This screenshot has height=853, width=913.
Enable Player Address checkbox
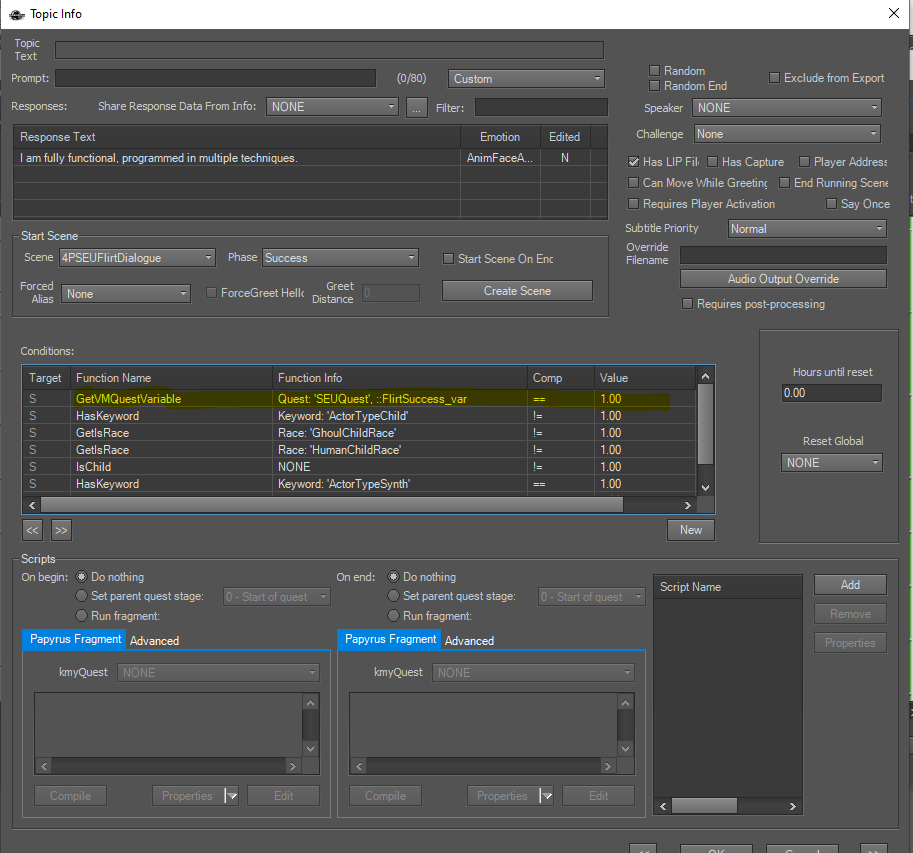click(805, 162)
